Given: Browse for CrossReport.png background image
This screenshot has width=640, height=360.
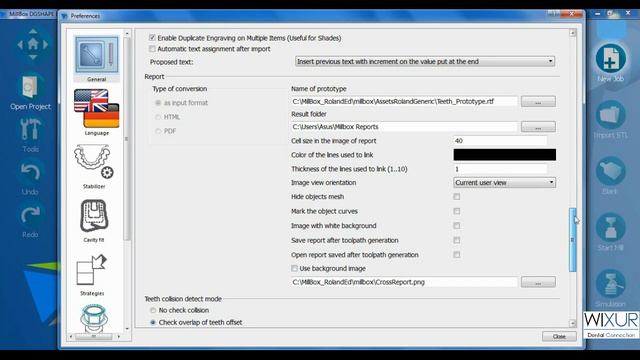Looking at the screenshot, I should point(538,282).
